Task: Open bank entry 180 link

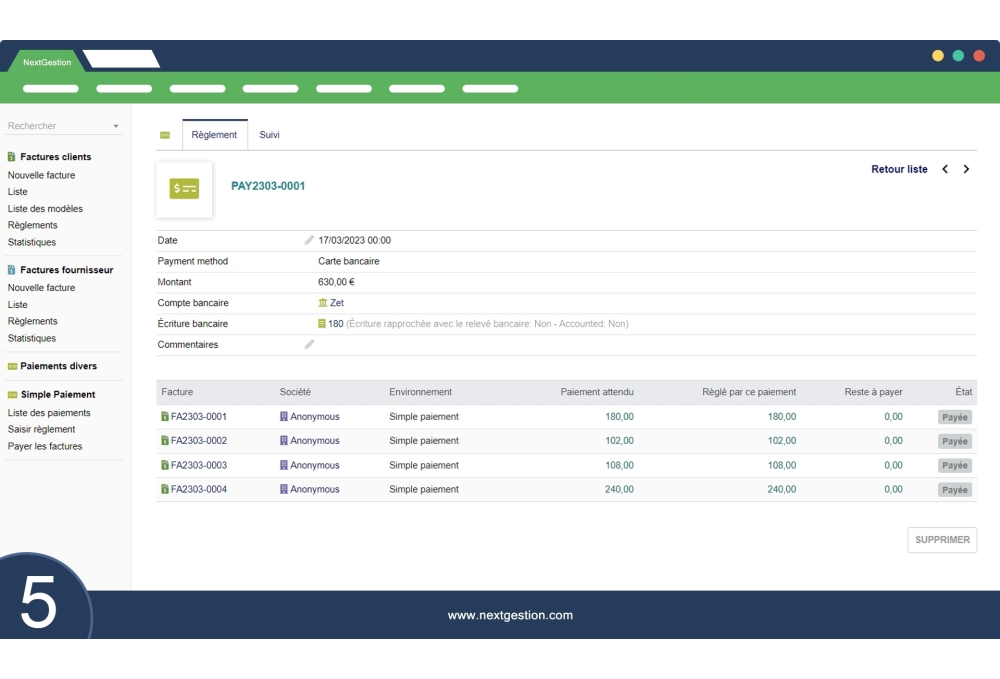Action: [335, 324]
